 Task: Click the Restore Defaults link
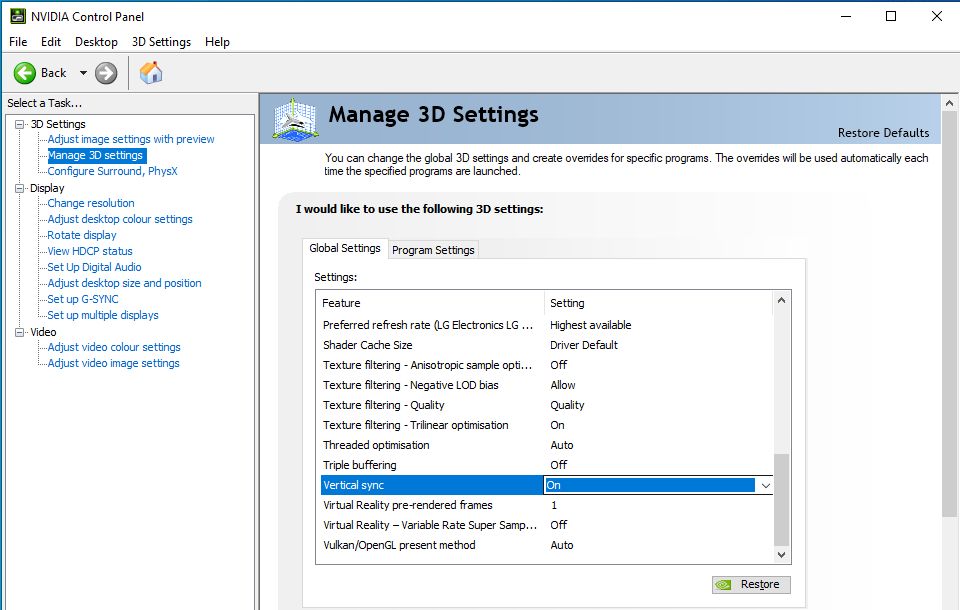883,133
